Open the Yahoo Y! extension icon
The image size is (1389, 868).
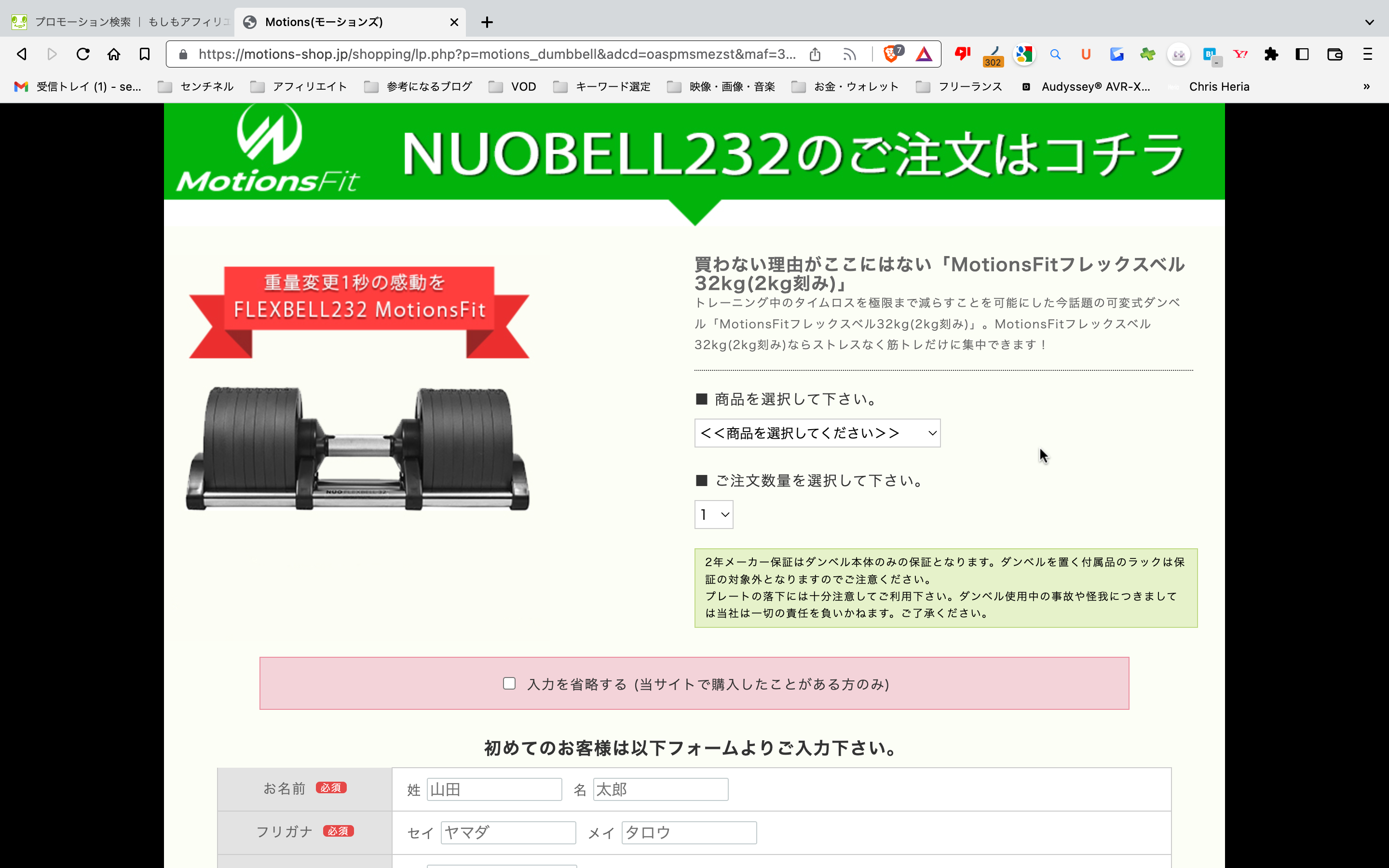click(1240, 54)
